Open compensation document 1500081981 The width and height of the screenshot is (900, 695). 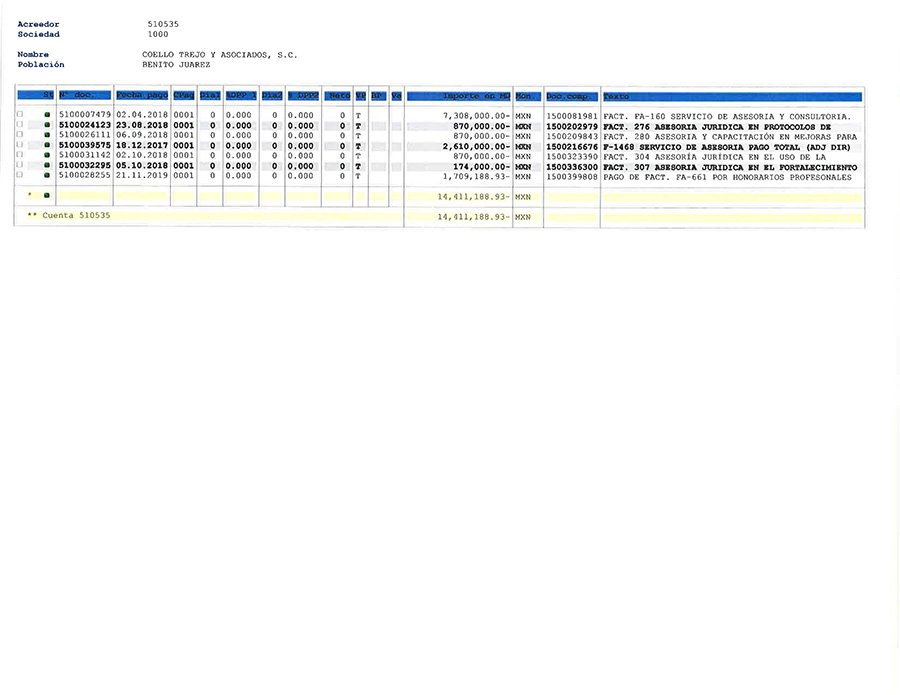pos(572,116)
